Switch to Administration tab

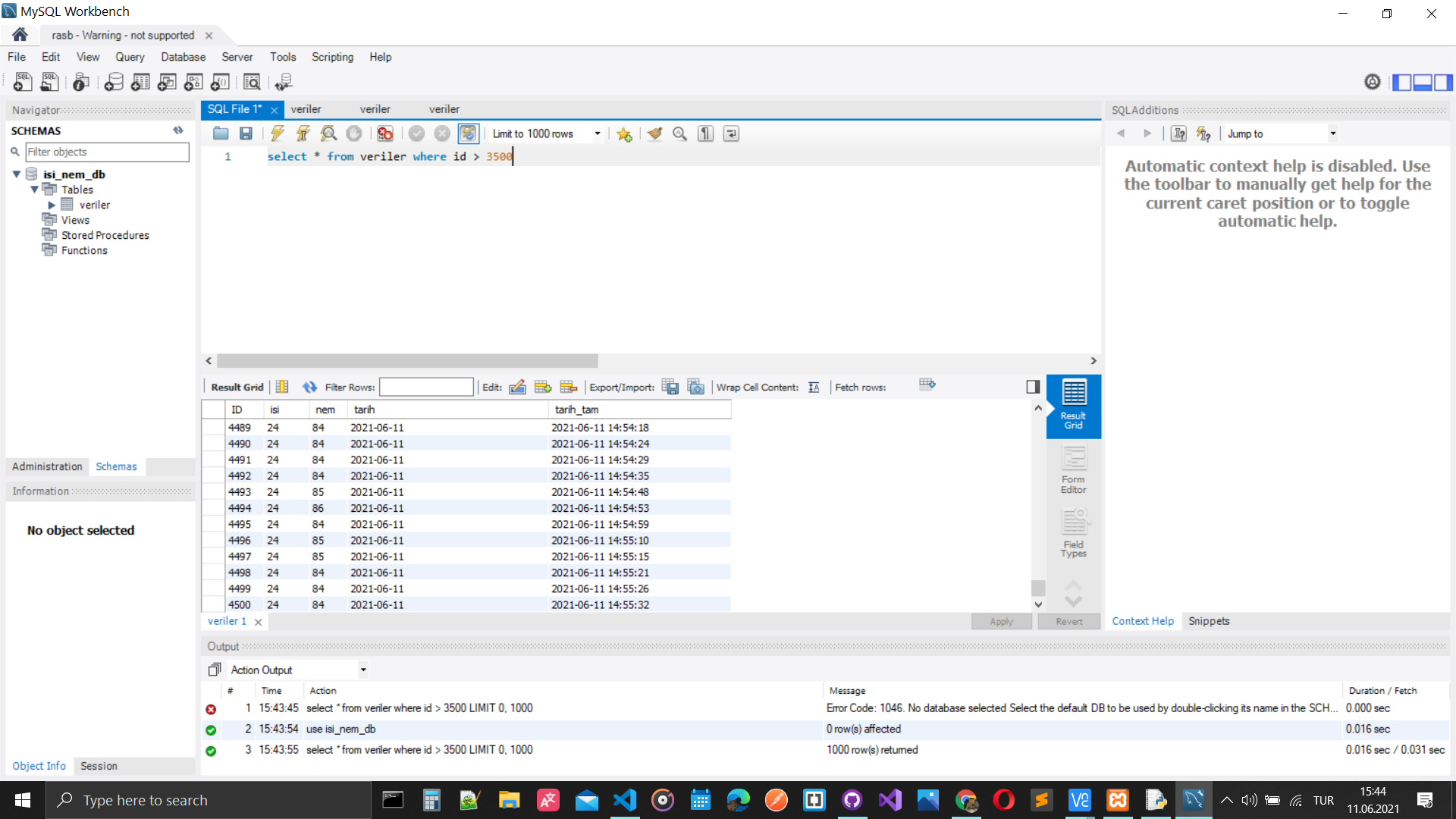point(47,466)
